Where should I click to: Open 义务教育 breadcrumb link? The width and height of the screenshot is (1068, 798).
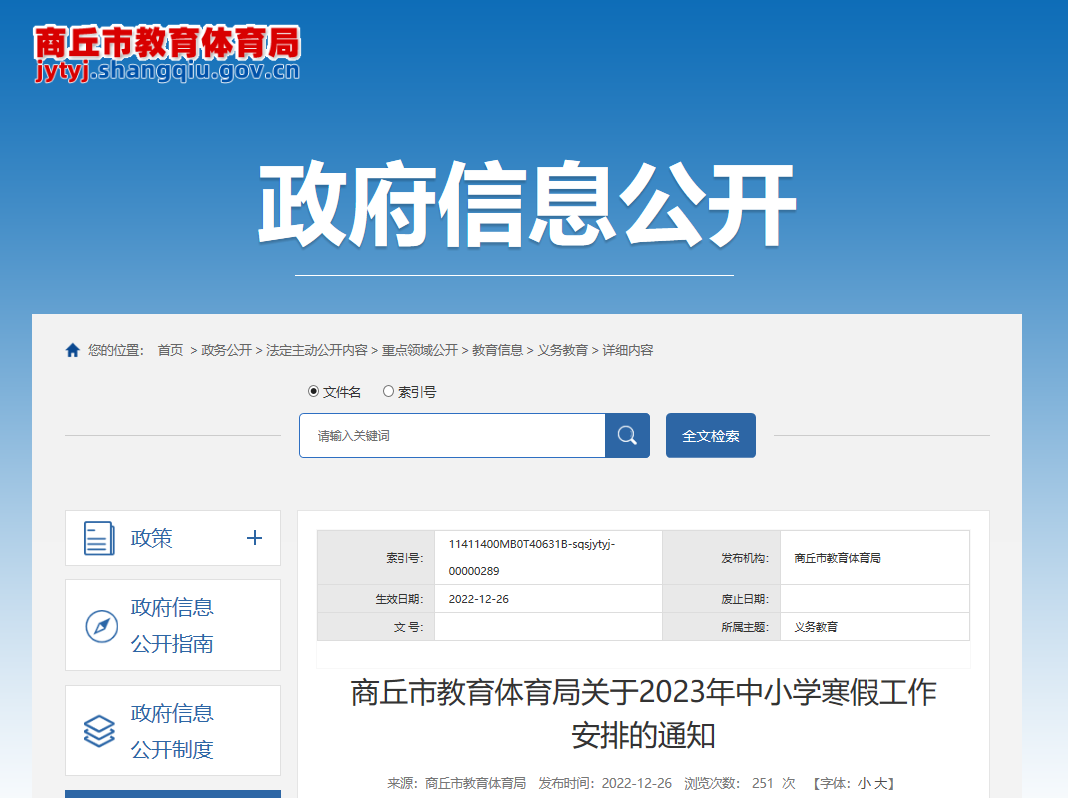[563, 350]
